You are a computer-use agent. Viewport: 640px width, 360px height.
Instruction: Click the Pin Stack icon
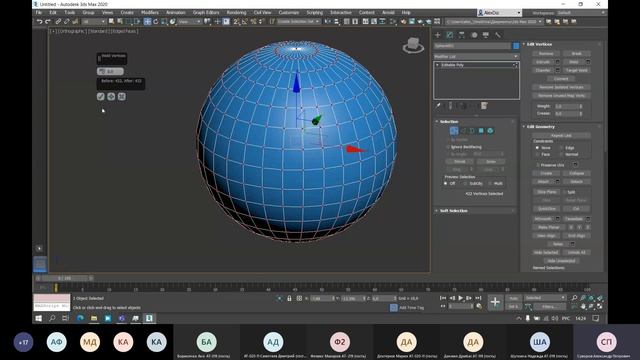439,106
